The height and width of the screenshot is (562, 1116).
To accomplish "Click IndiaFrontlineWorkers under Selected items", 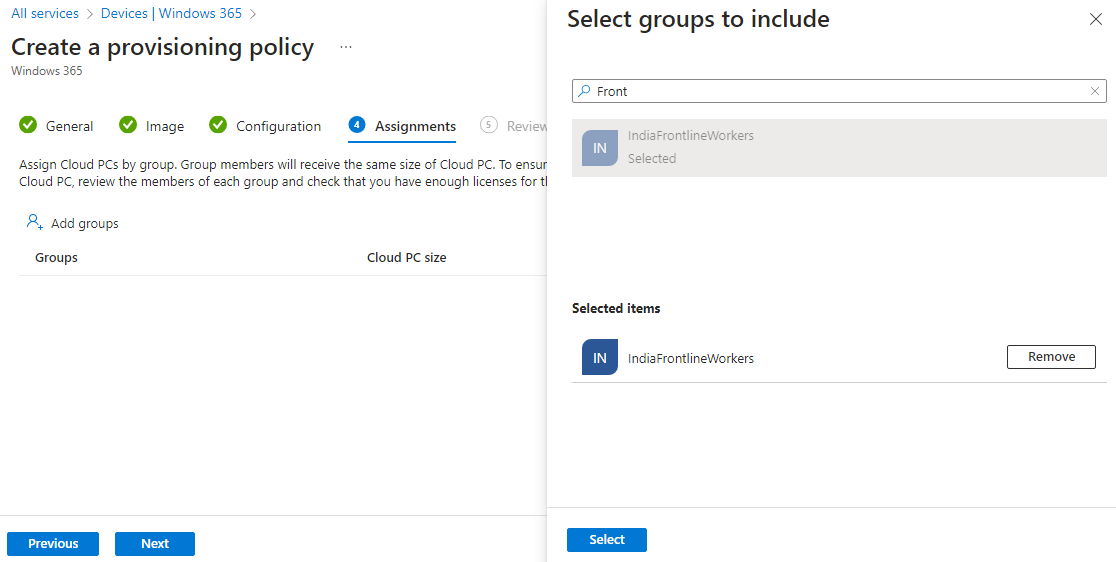I will point(690,358).
